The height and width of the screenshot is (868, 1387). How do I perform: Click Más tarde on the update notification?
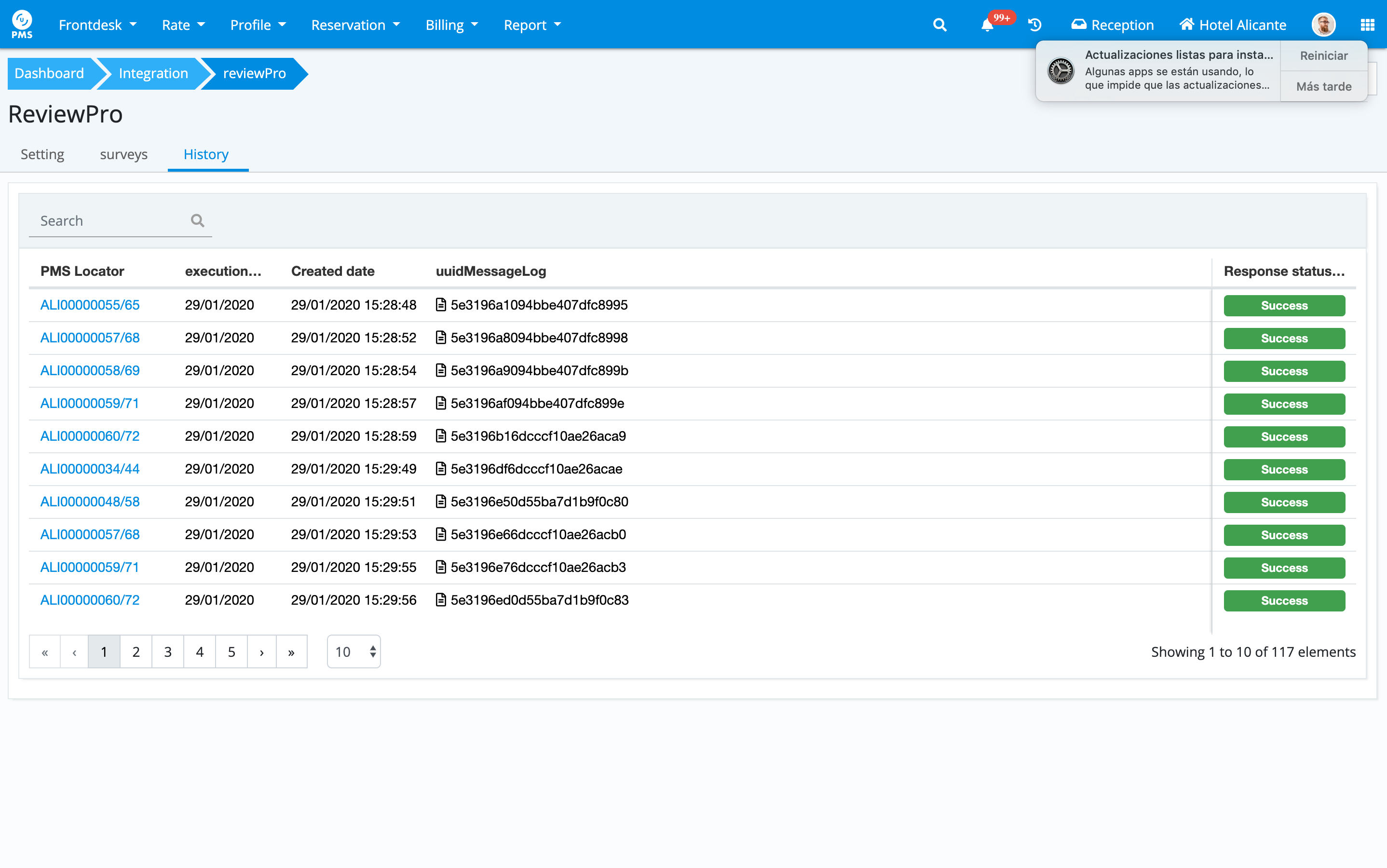(x=1323, y=86)
